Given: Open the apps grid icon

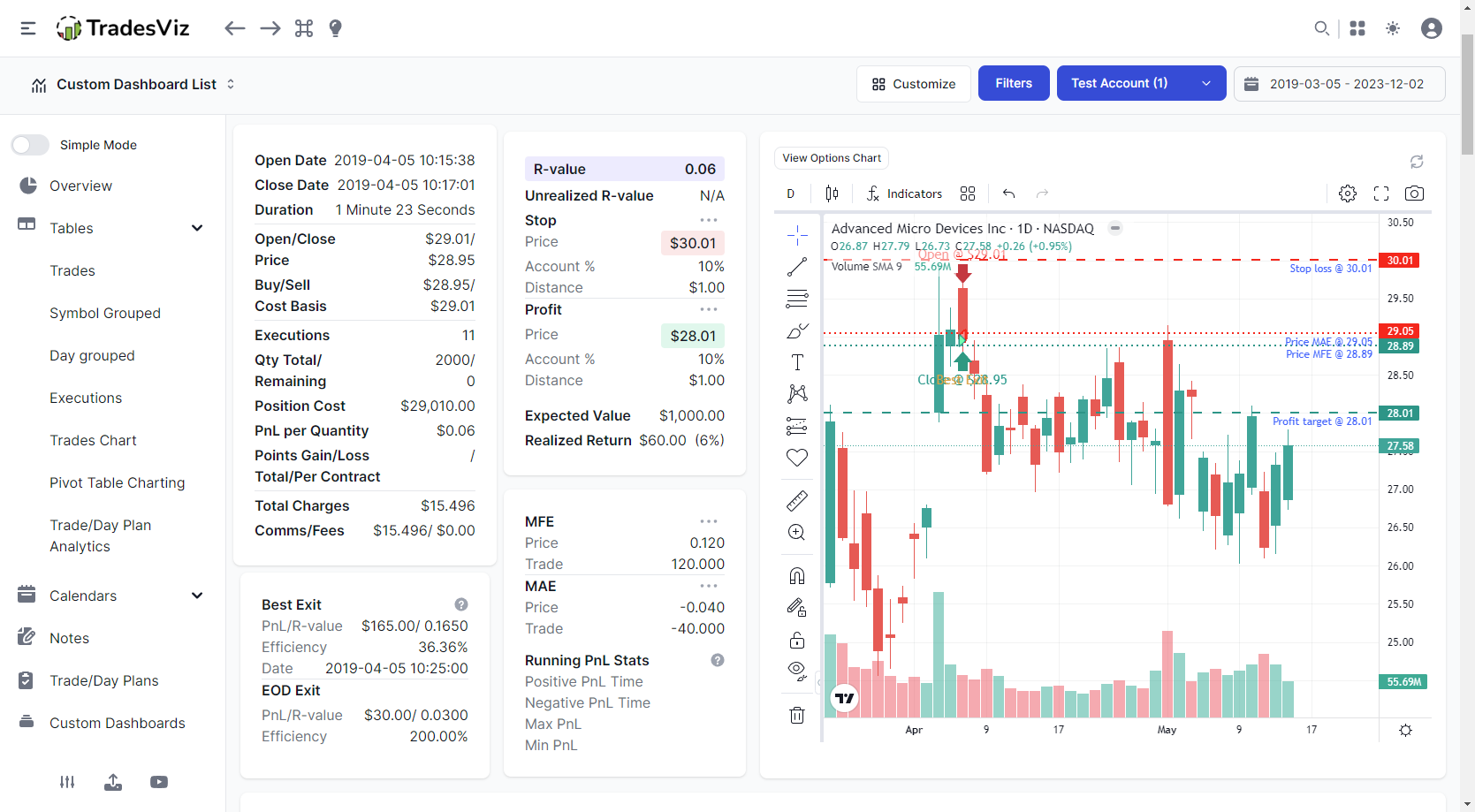Looking at the screenshot, I should pos(1357,28).
